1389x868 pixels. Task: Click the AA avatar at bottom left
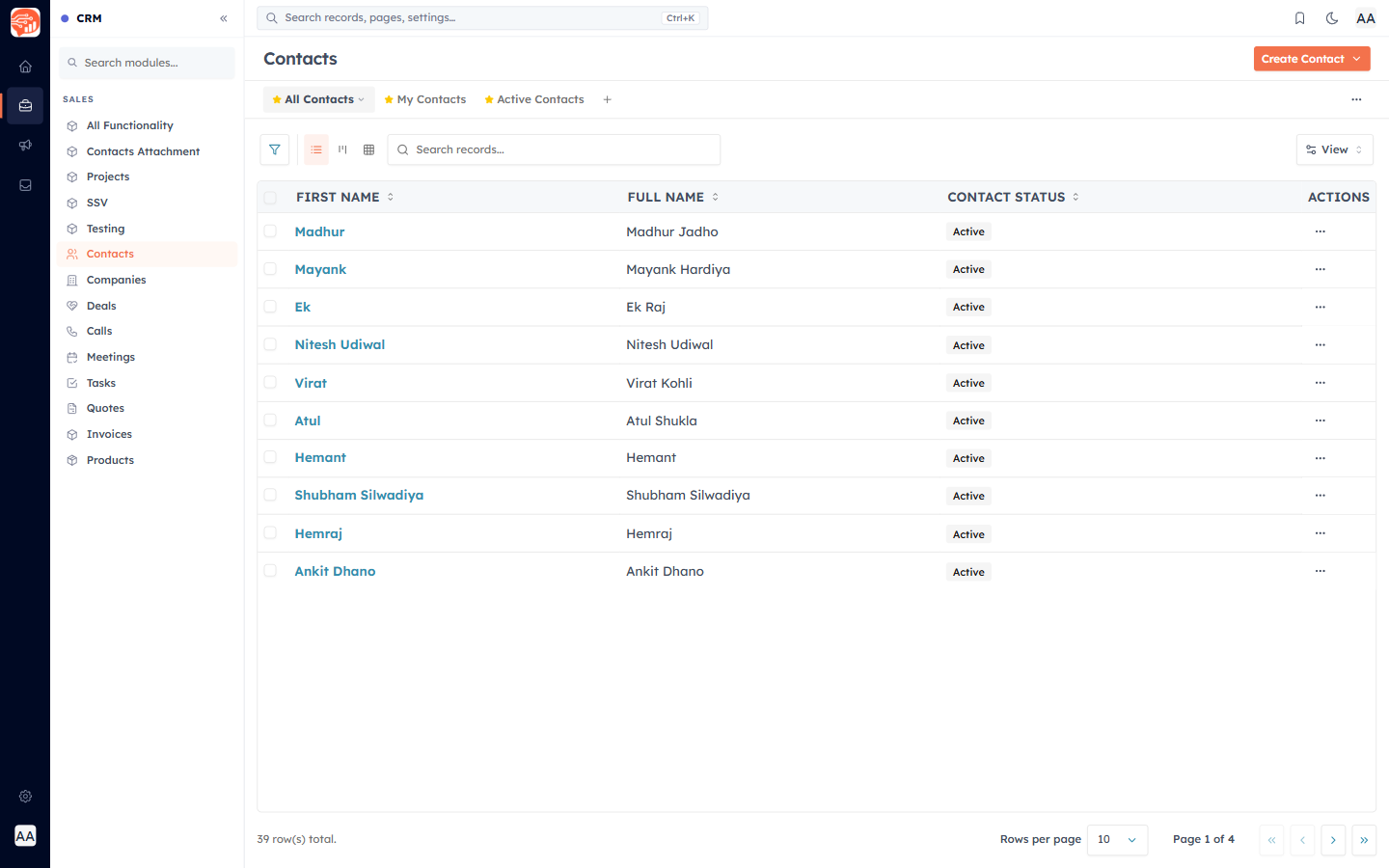(x=25, y=836)
